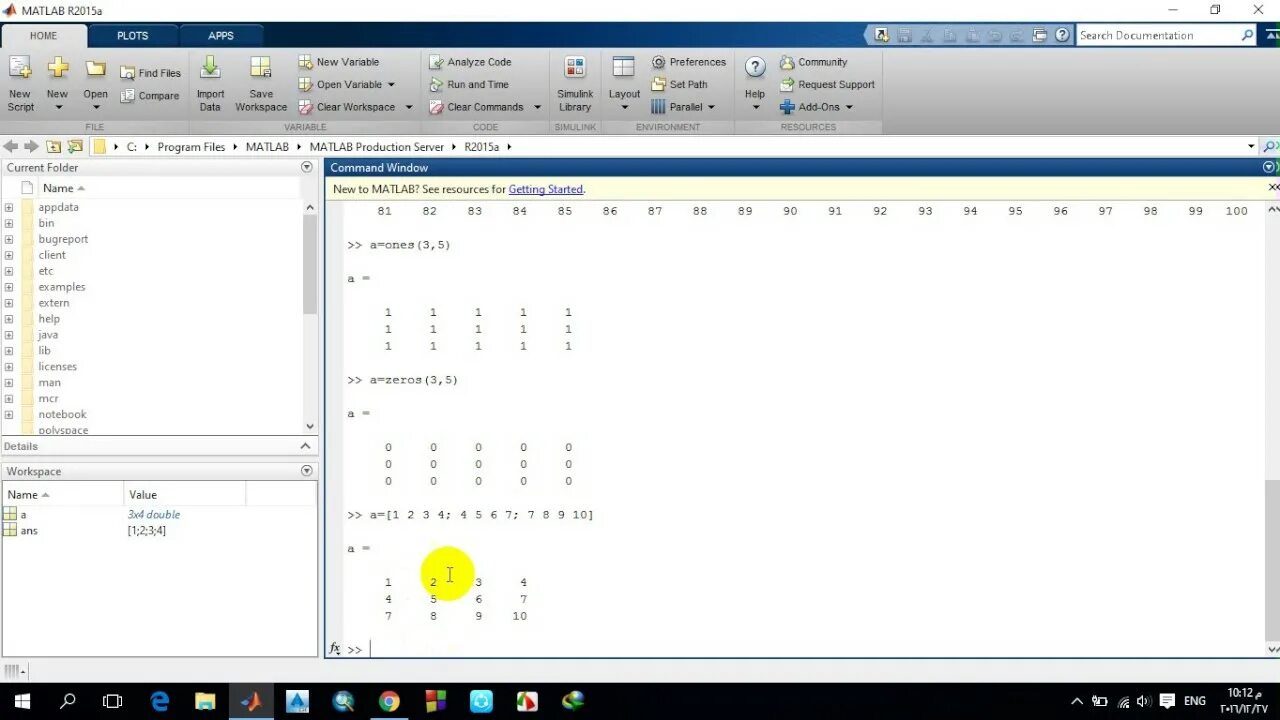Click Compare files
The image size is (1280, 720).
tap(150, 96)
